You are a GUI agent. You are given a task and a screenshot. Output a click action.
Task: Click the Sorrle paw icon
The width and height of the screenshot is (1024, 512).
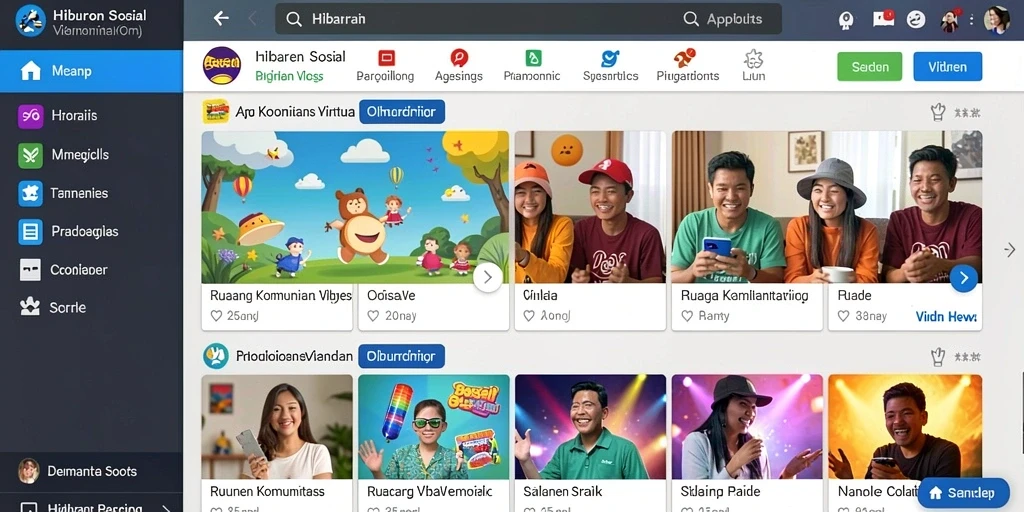pyautogui.click(x=30, y=306)
